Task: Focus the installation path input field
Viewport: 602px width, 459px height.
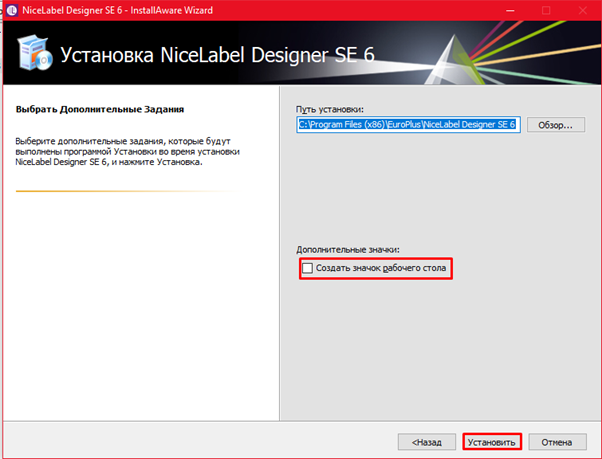Action: (x=408, y=125)
